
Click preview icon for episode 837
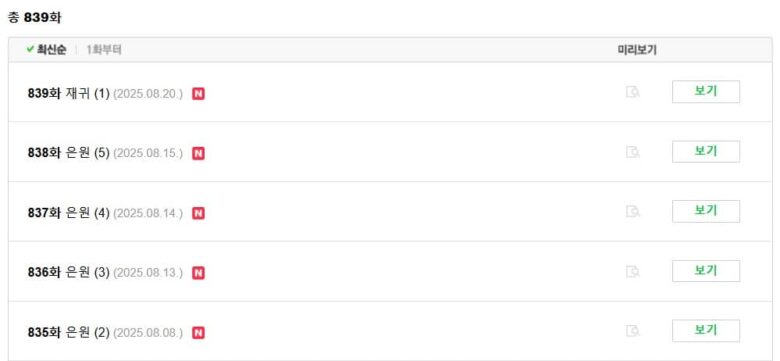[632, 211]
